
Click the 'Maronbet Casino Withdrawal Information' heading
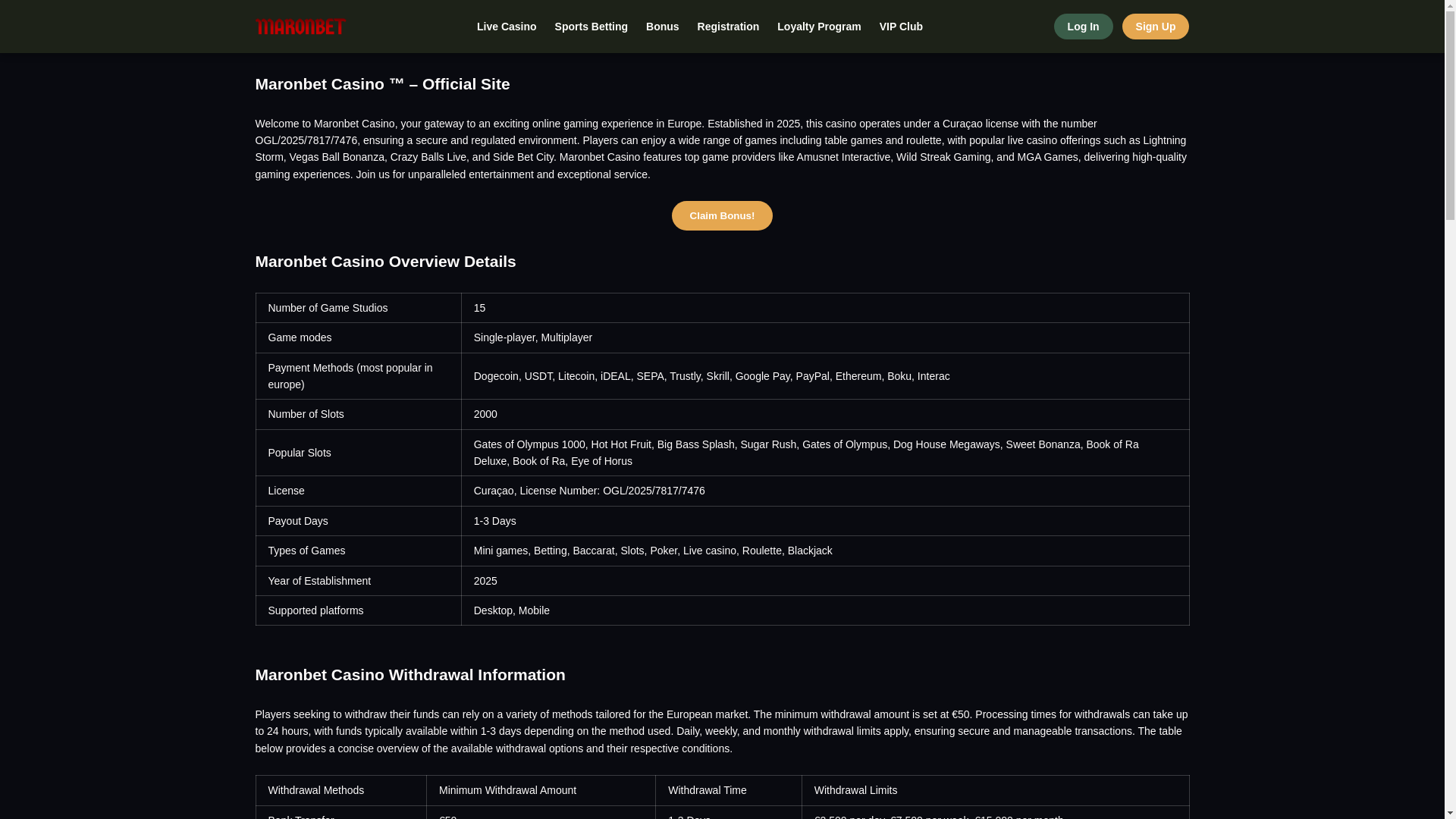coord(409,675)
